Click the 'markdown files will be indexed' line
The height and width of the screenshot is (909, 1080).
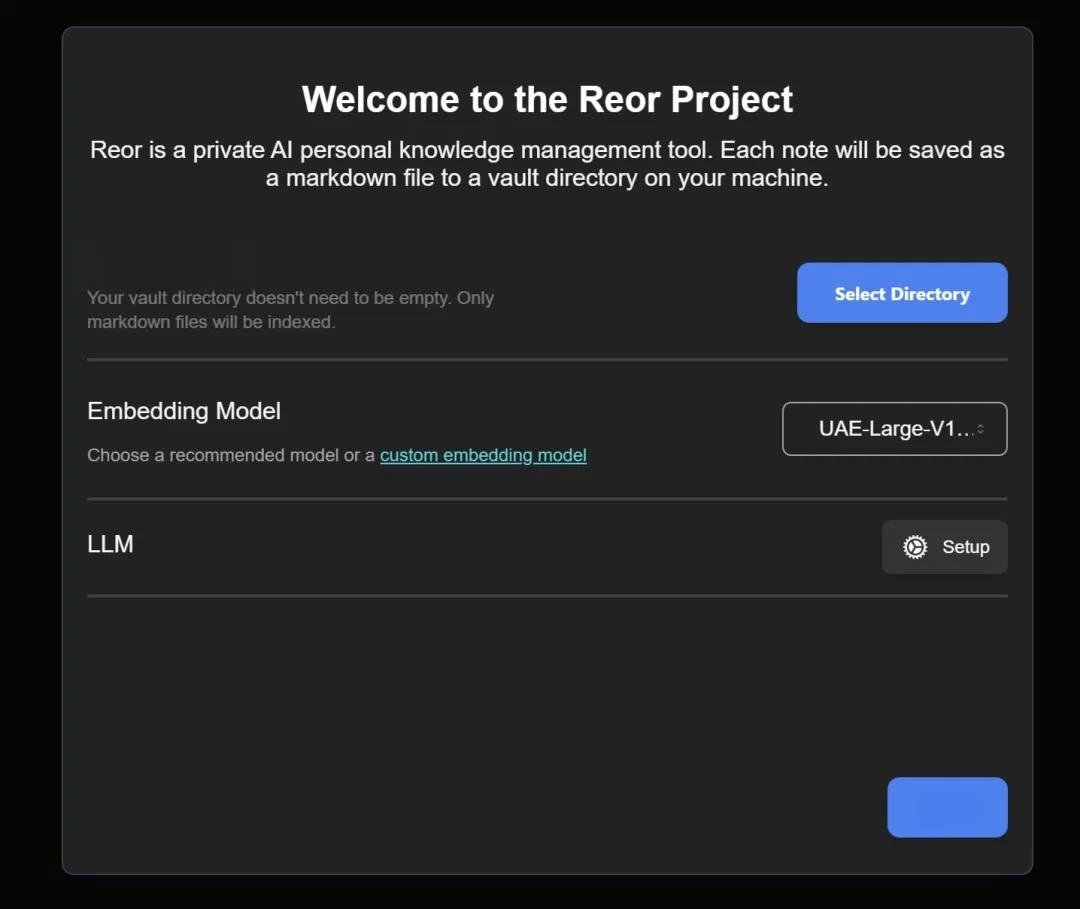coord(211,322)
